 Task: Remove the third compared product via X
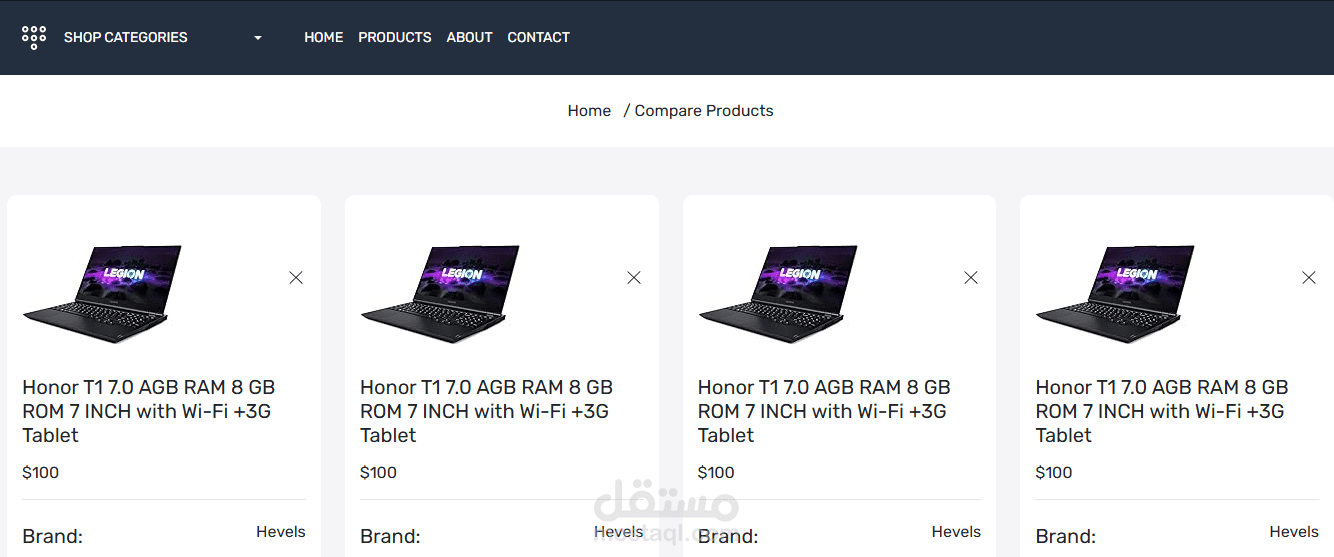coord(971,277)
